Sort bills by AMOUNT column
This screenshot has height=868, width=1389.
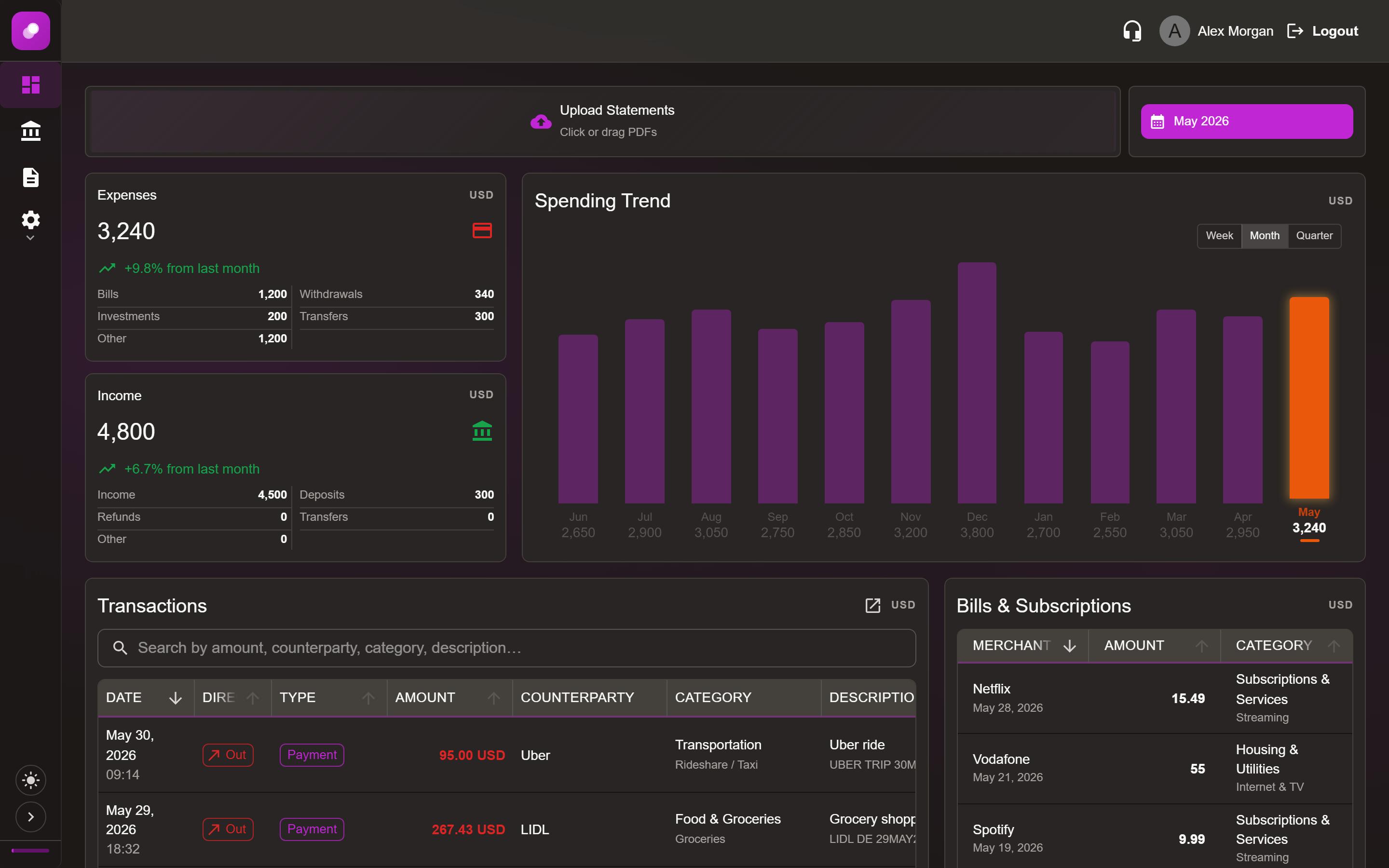coord(1154,645)
